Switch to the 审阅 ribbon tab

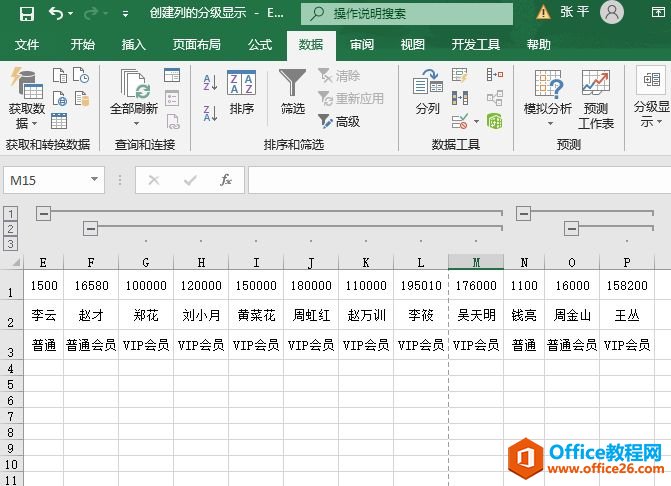362,45
